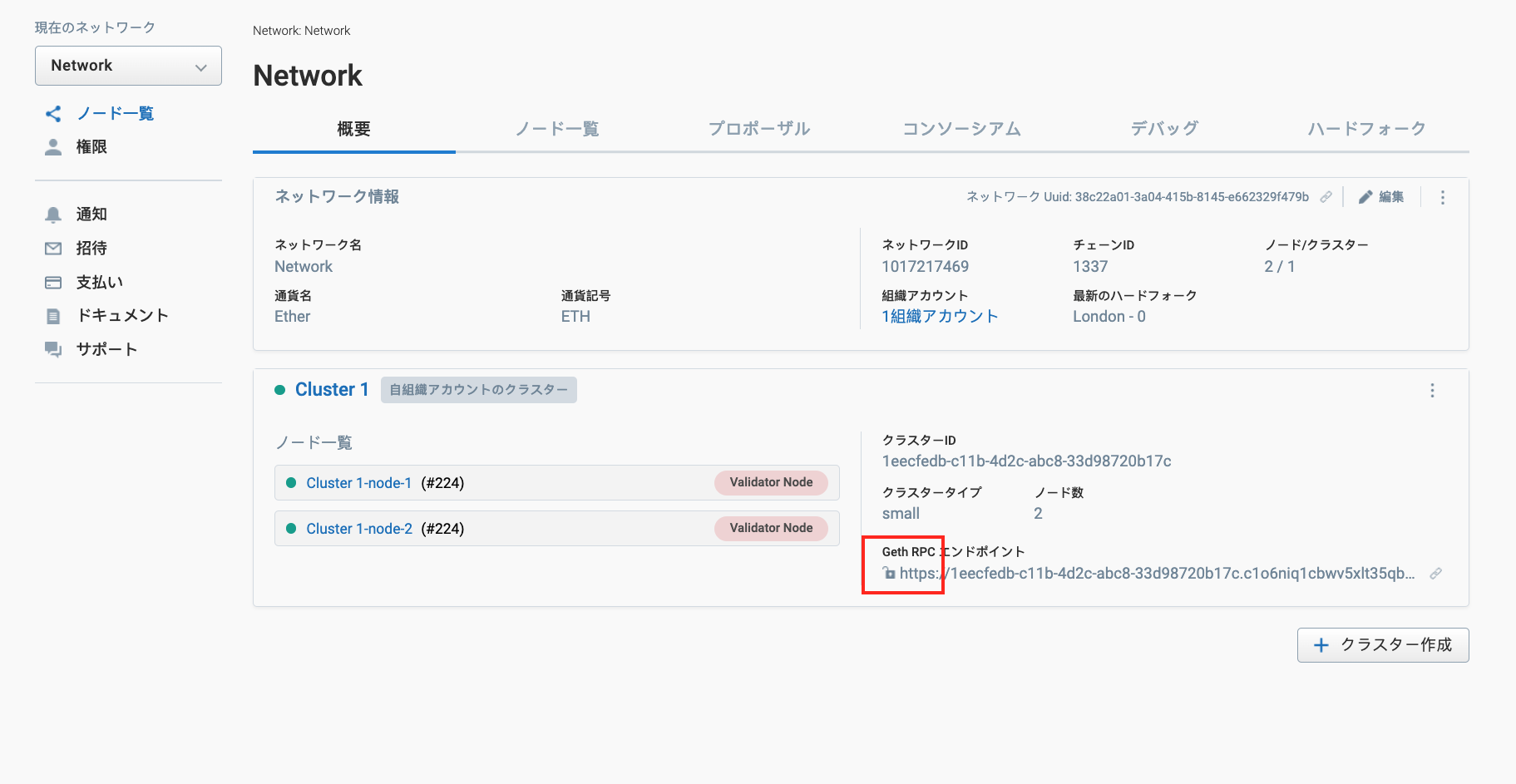Click the Geth RPC endpoint URL
This screenshot has height=784, width=1516.
[x=1157, y=574]
